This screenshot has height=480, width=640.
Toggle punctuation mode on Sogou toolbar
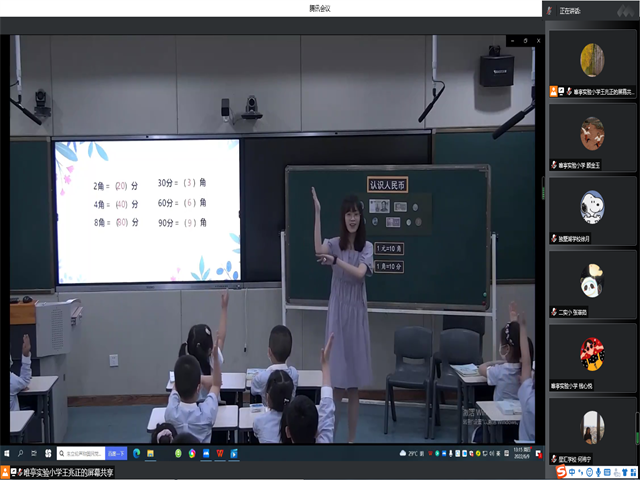coord(580,472)
